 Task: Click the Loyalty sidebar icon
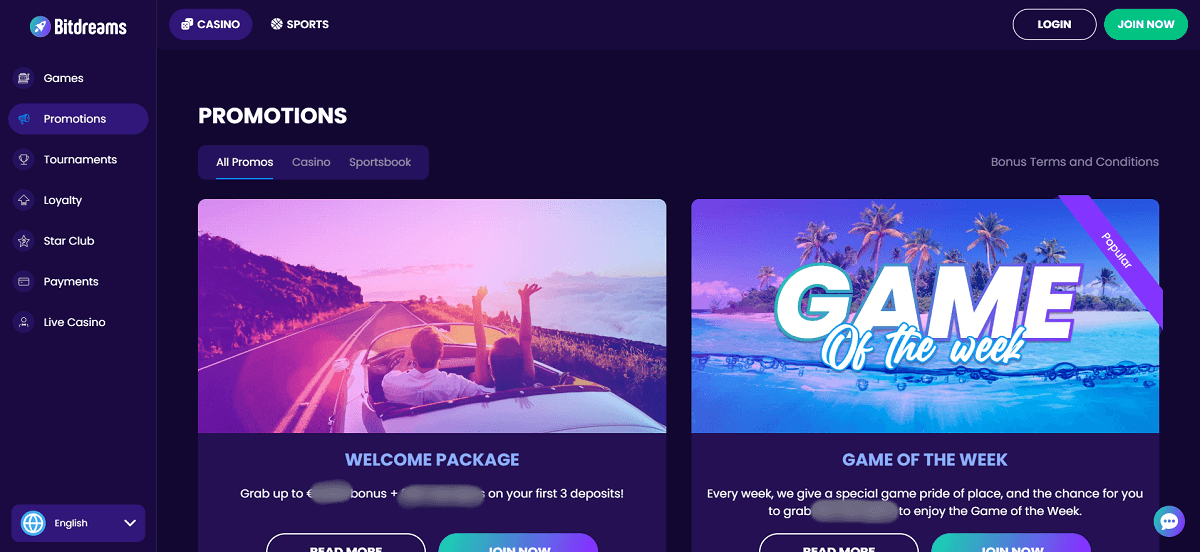coord(24,200)
